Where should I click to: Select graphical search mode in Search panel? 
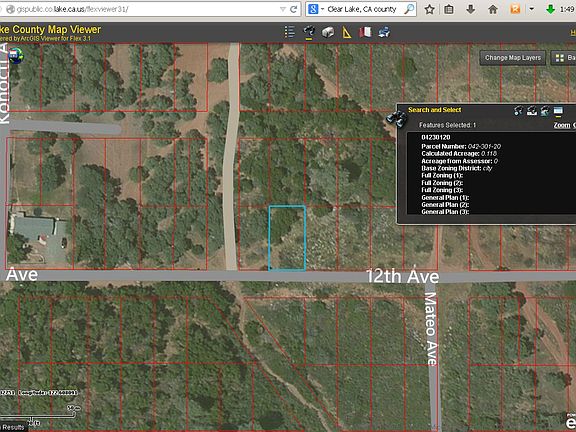pyautogui.click(x=519, y=111)
